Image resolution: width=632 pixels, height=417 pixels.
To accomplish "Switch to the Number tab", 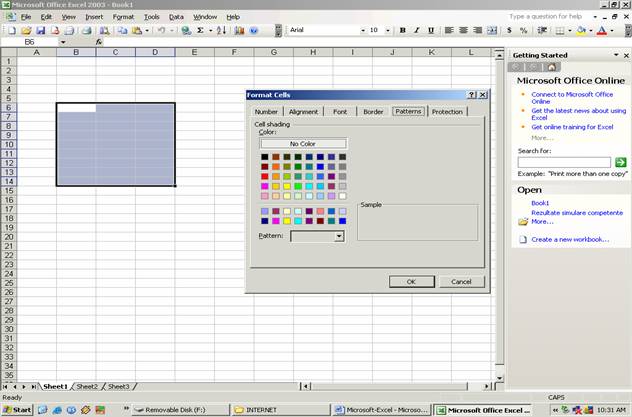I will (266, 112).
